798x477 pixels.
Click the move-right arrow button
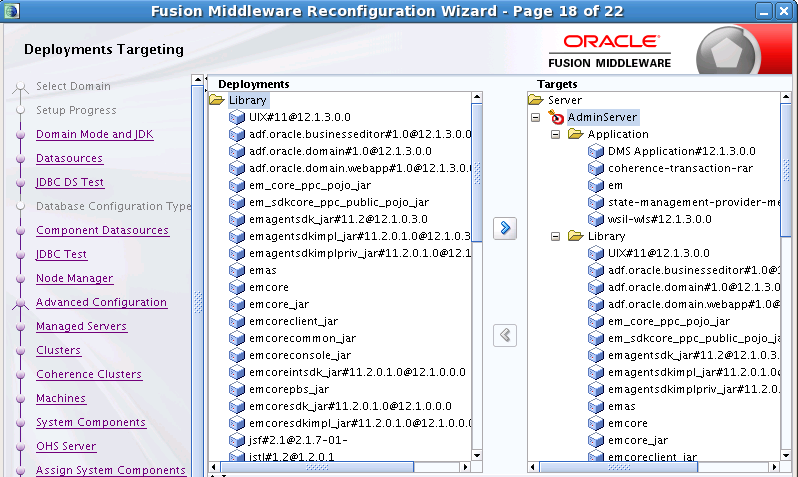pyautogui.click(x=505, y=228)
